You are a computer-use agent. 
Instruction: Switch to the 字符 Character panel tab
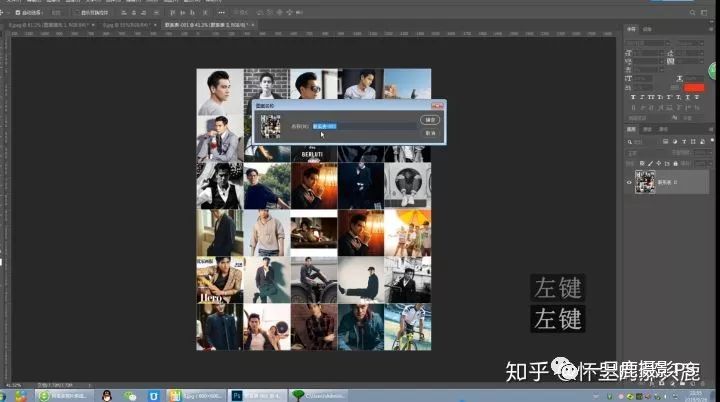click(x=631, y=29)
